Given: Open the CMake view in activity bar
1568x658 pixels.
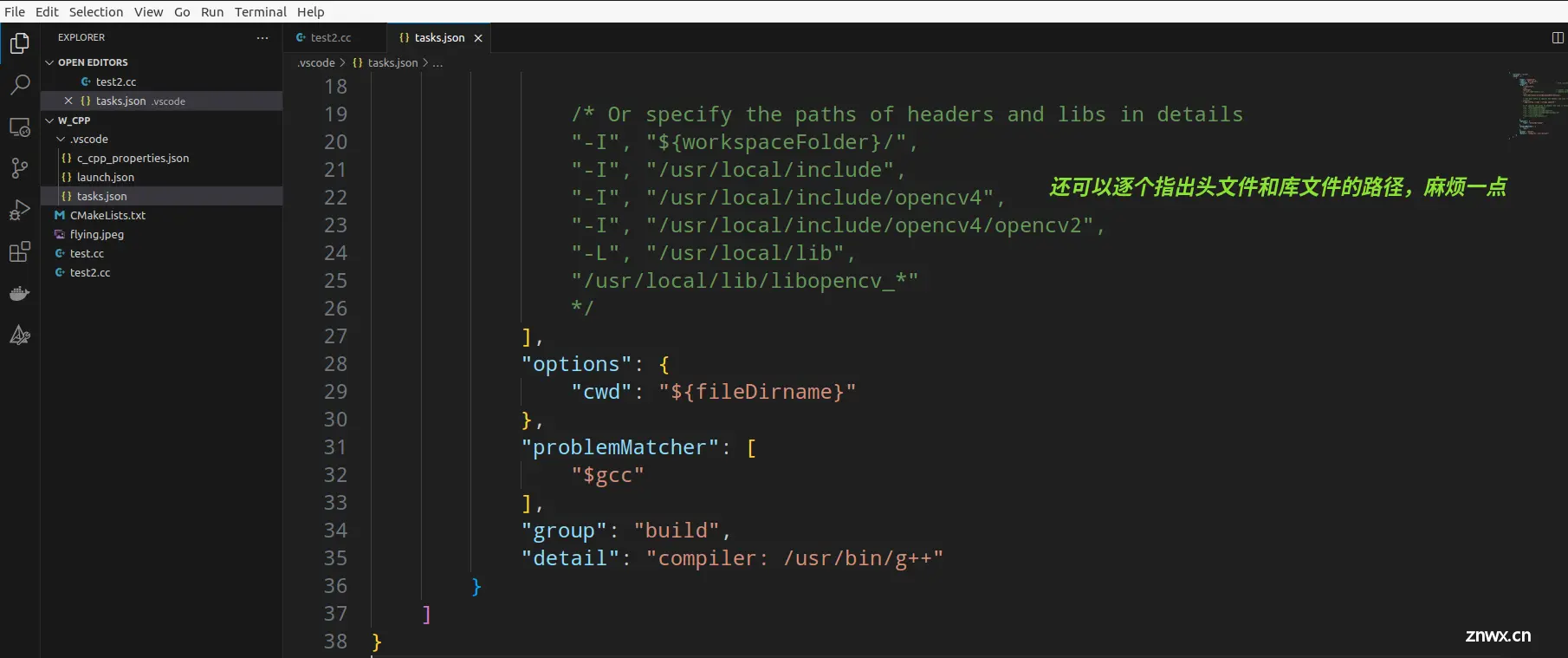Looking at the screenshot, I should 19,336.
